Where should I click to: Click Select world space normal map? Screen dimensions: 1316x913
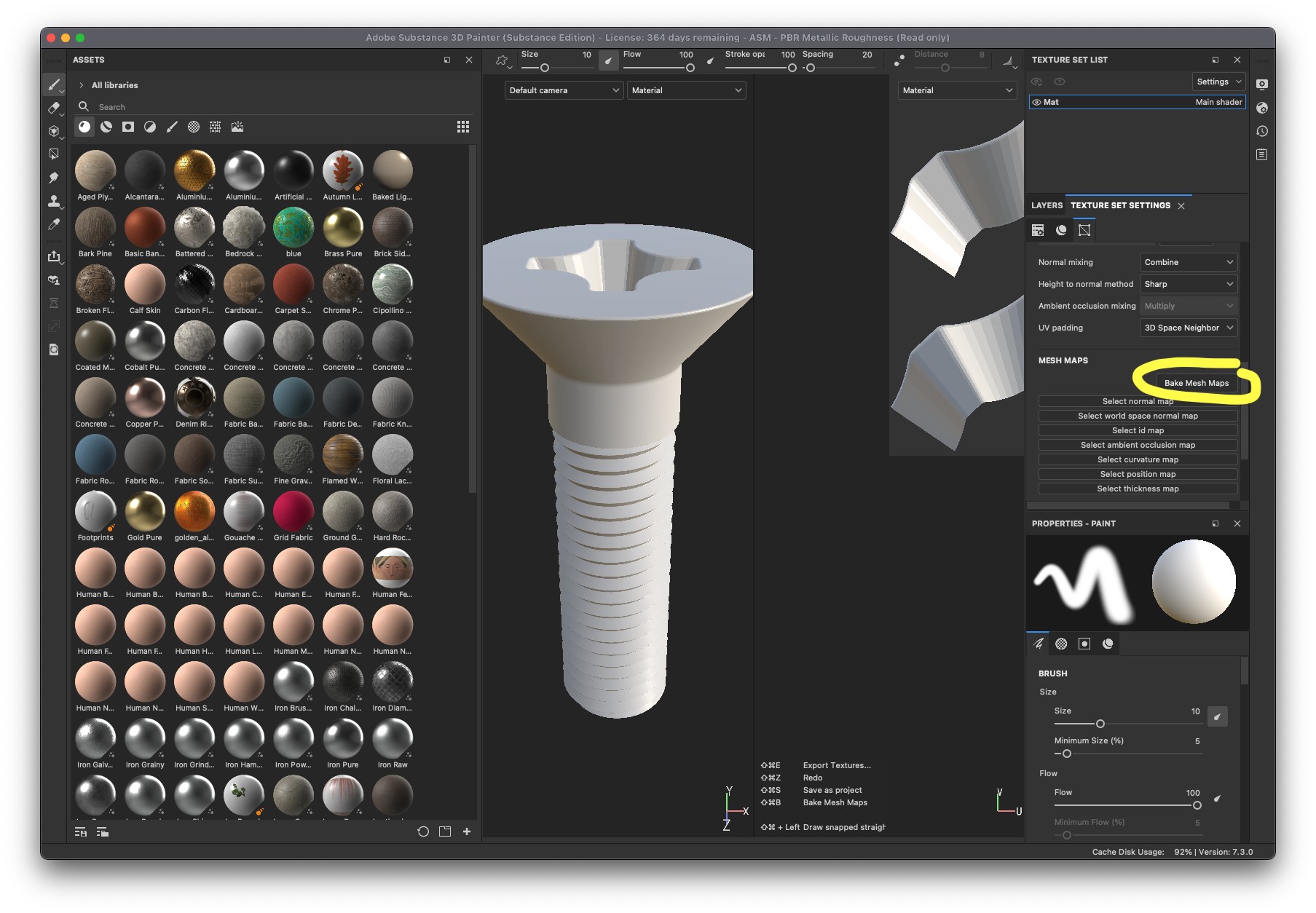pyautogui.click(x=1138, y=416)
